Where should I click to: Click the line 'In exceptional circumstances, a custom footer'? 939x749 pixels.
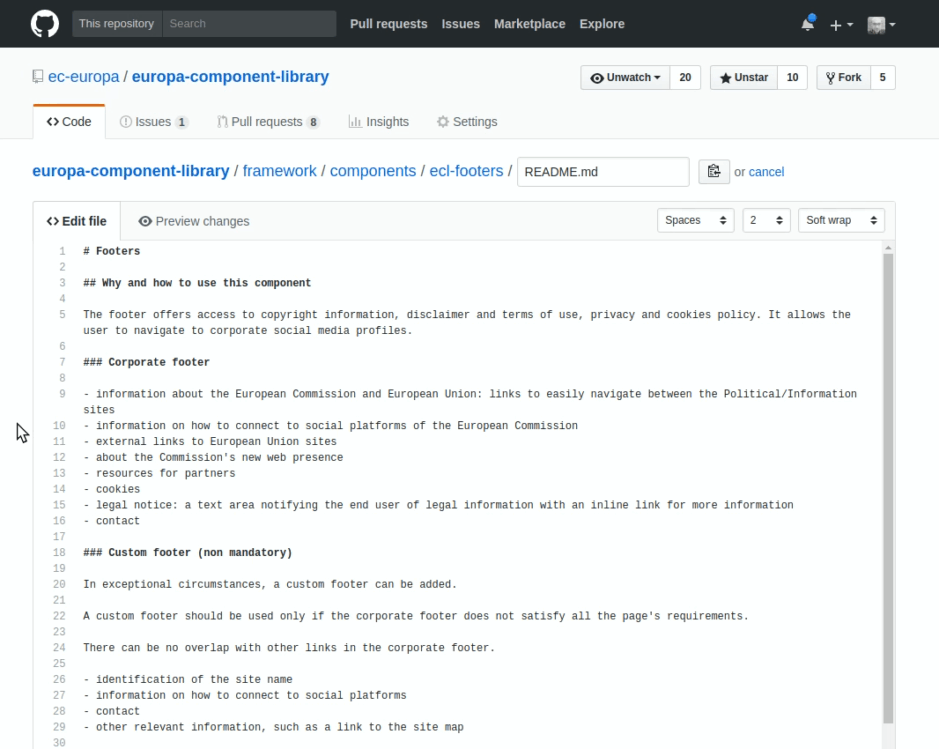pyautogui.click(x=269, y=584)
